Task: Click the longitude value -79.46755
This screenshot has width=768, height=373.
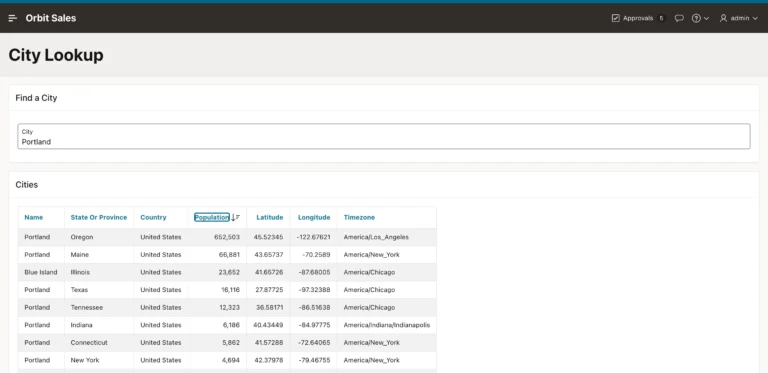Action: (314, 360)
